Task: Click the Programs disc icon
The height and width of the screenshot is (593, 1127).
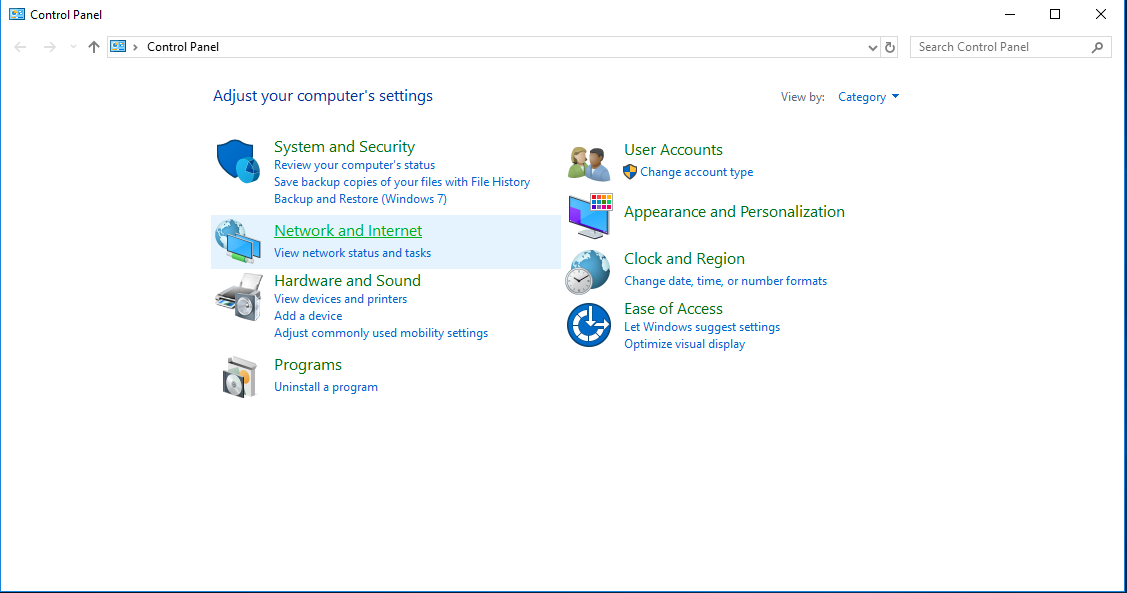Action: coord(238,376)
